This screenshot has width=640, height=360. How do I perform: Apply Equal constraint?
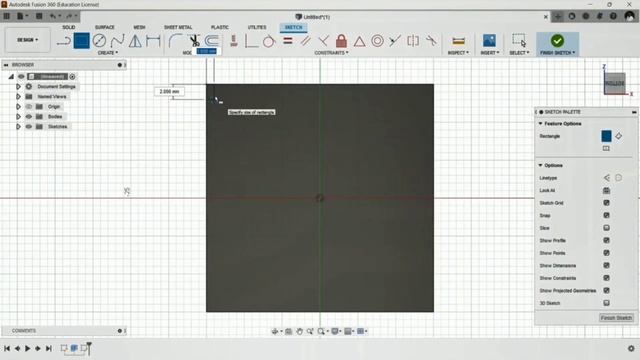[288, 41]
